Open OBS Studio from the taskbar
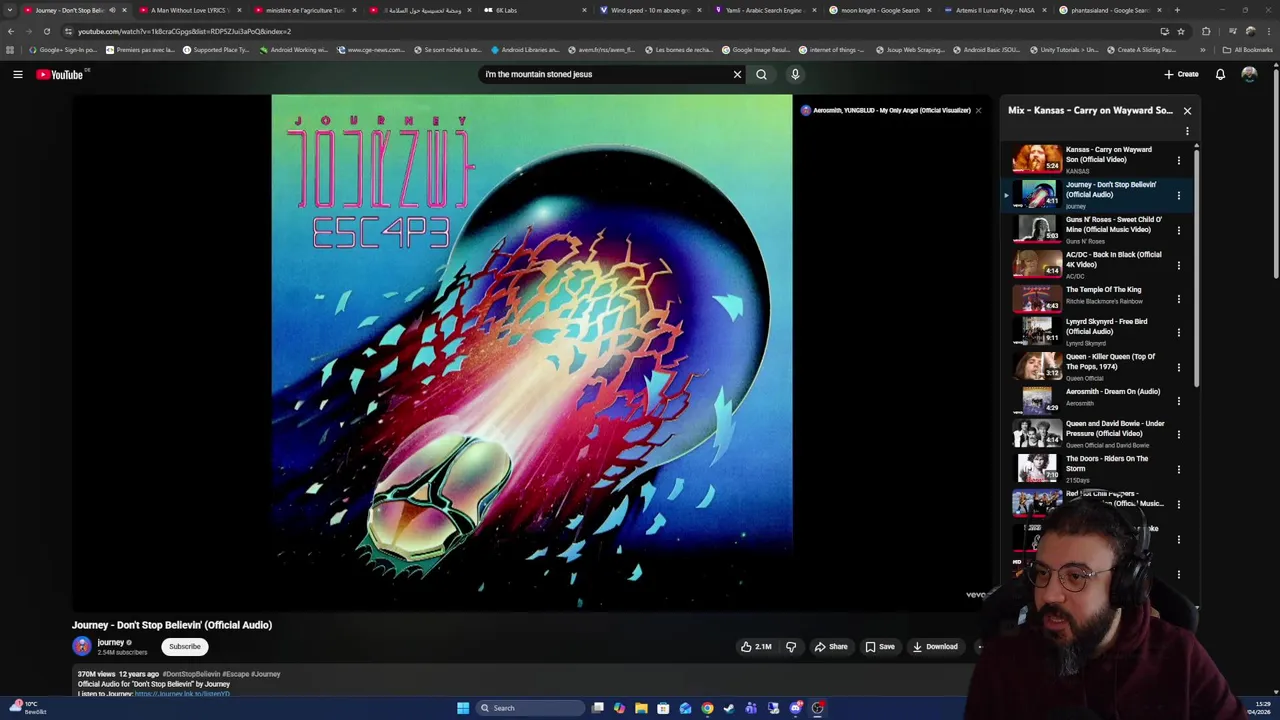 click(x=817, y=708)
